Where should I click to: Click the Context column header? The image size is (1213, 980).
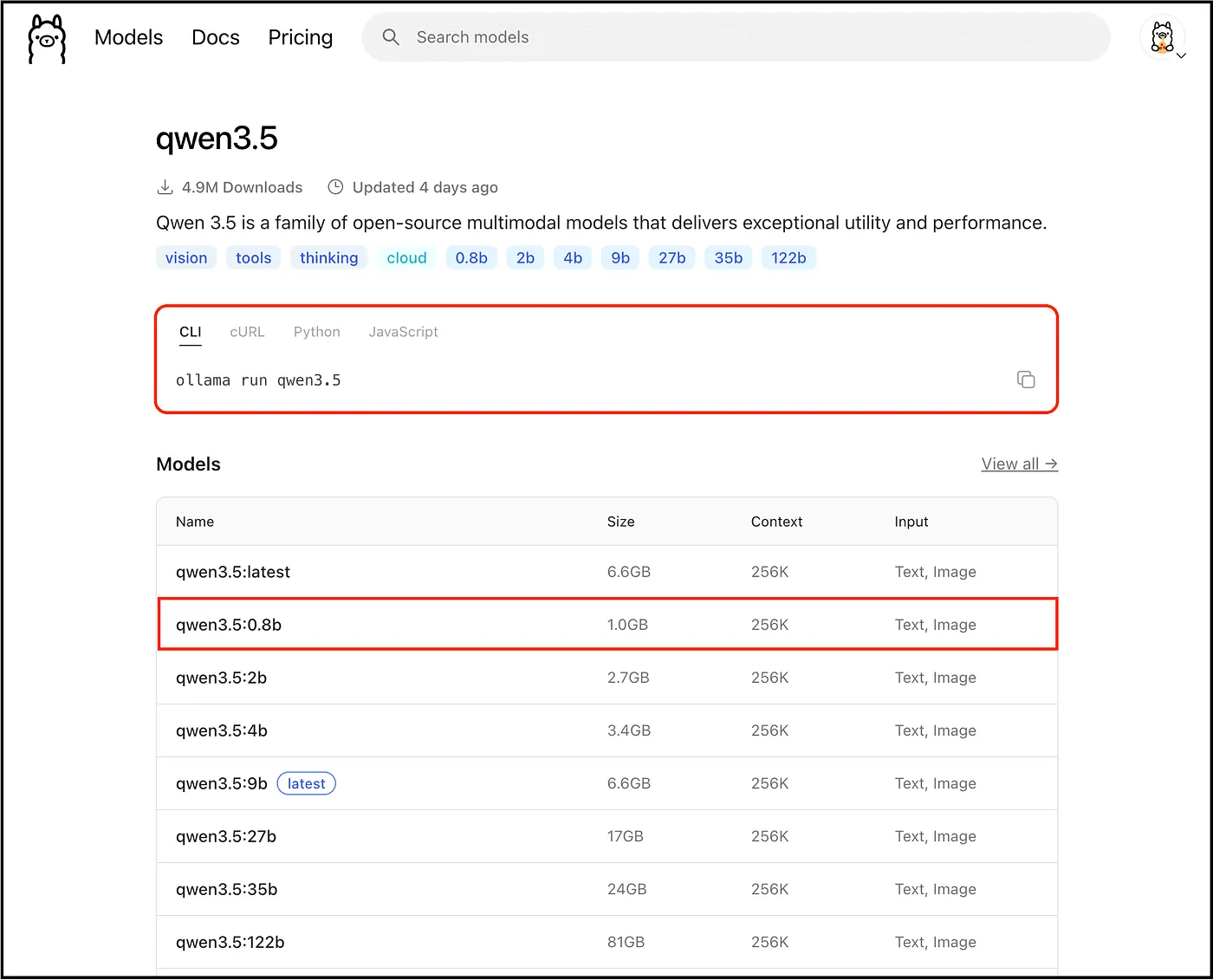pyautogui.click(x=777, y=522)
